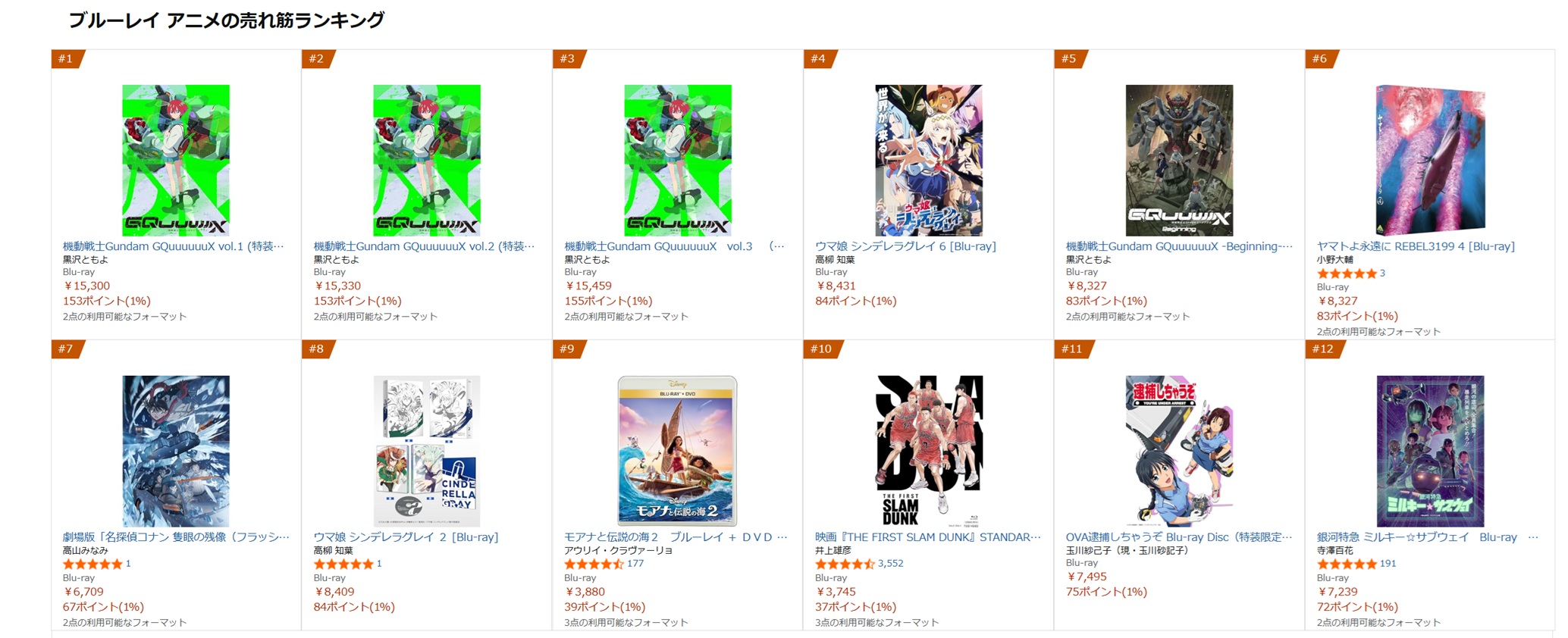This screenshot has width=1568, height=638.
Task: Click the 逮捕しちゃうぞ OVA cover thumbnail
Action: pos(1179,451)
